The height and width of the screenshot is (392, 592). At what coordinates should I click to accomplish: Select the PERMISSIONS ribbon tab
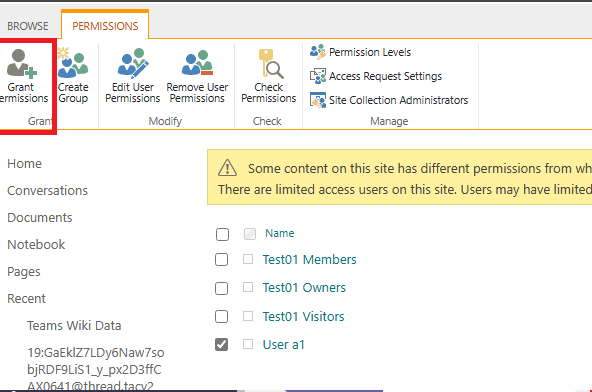click(105, 26)
